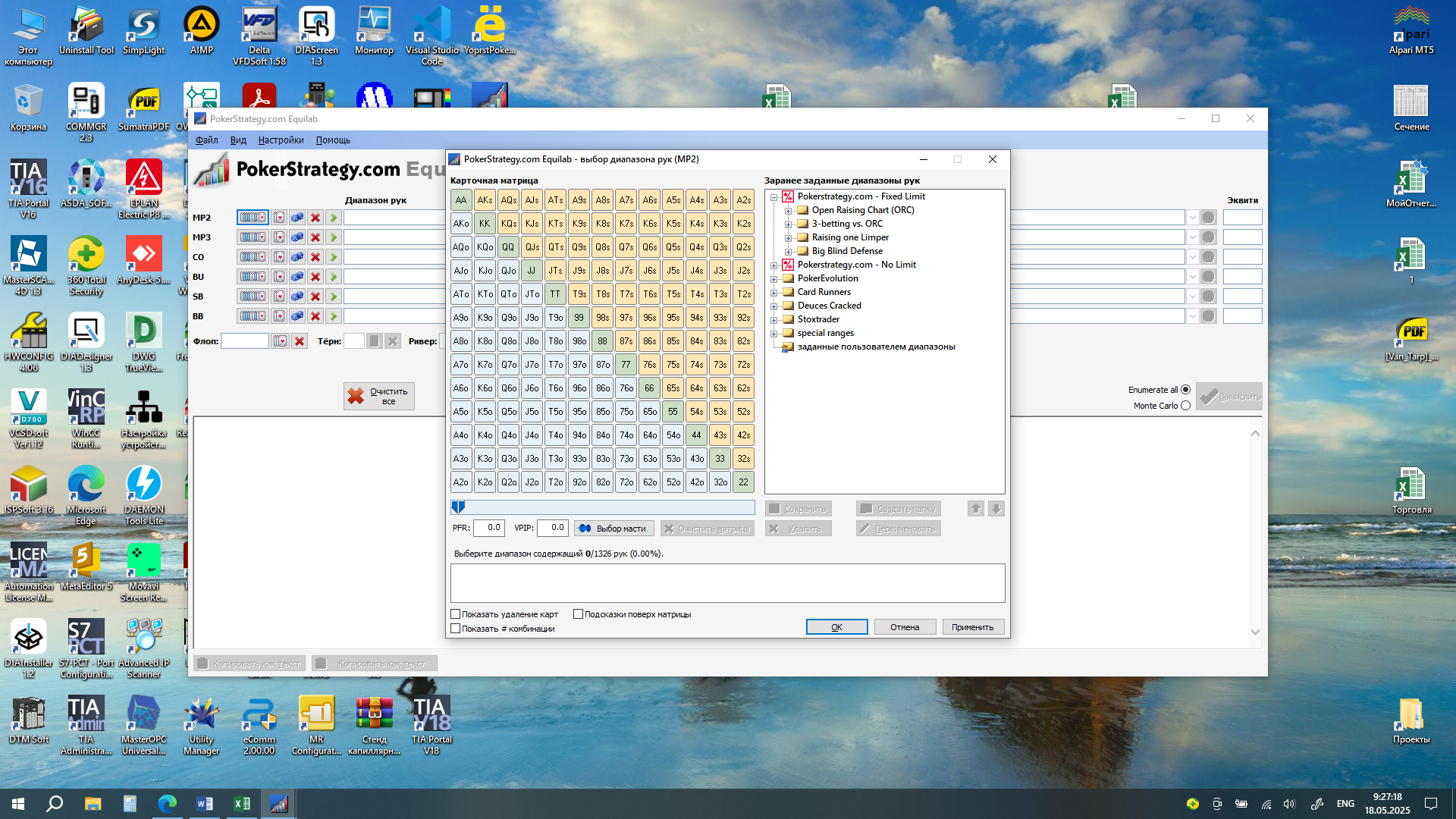Image resolution: width=1456 pixels, height=819 pixels.
Task: Open Visual Studio Code desktop shortcut
Action: pyautogui.click(x=431, y=36)
